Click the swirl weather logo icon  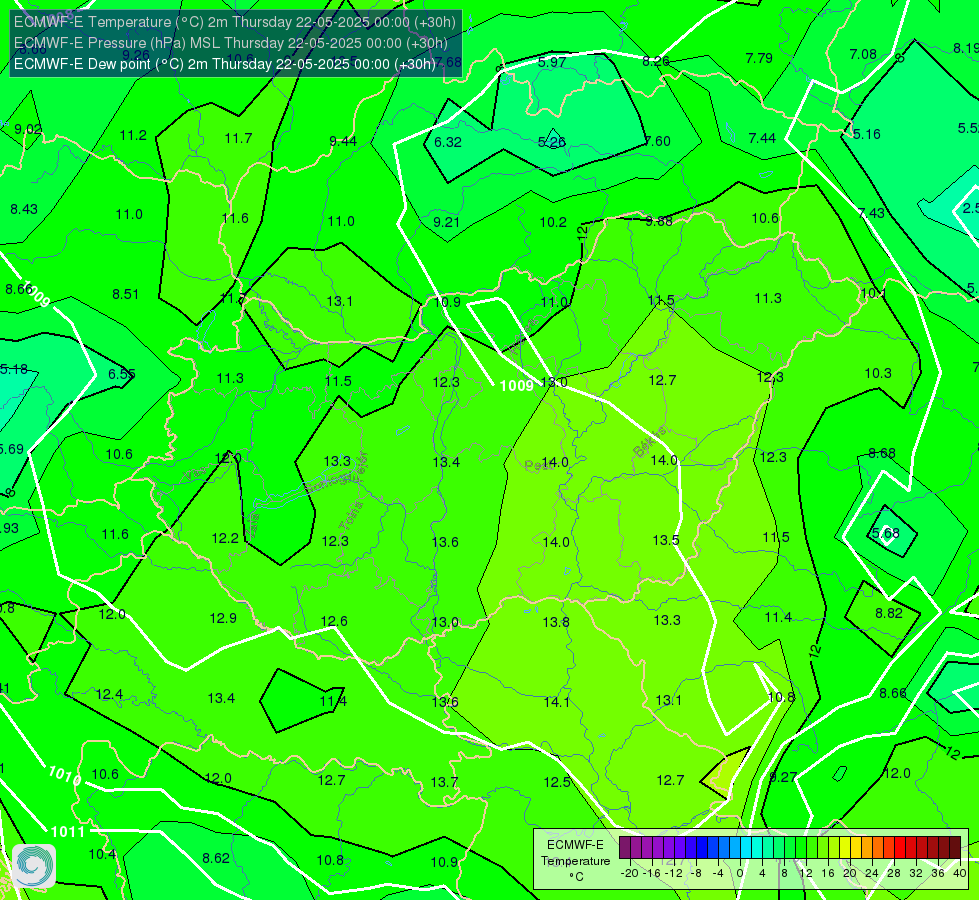tap(34, 866)
